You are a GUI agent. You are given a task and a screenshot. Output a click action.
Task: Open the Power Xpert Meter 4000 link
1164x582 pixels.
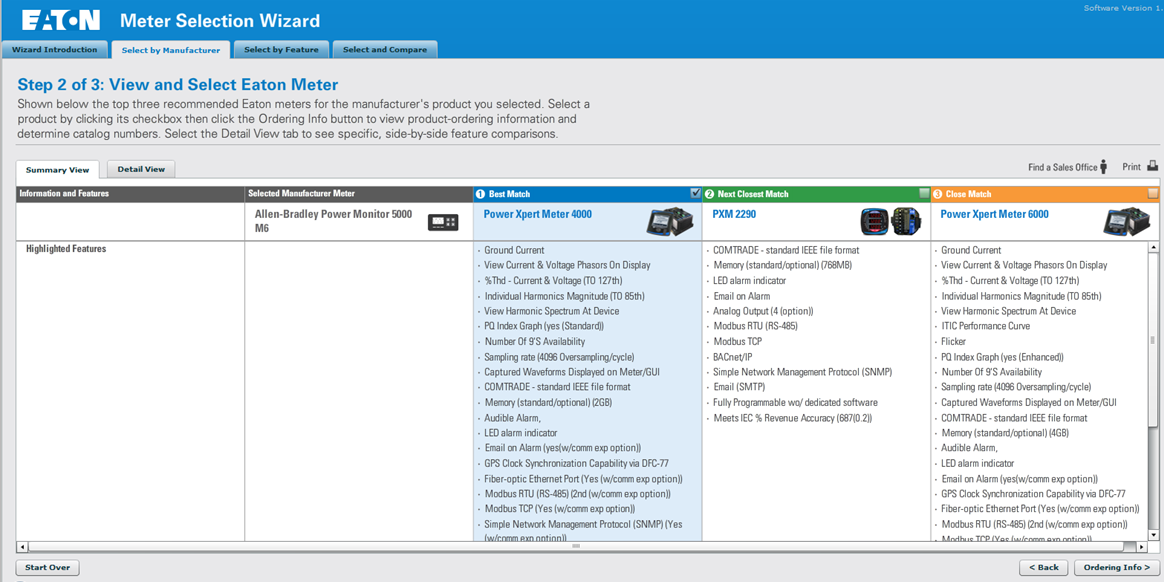(x=537, y=214)
